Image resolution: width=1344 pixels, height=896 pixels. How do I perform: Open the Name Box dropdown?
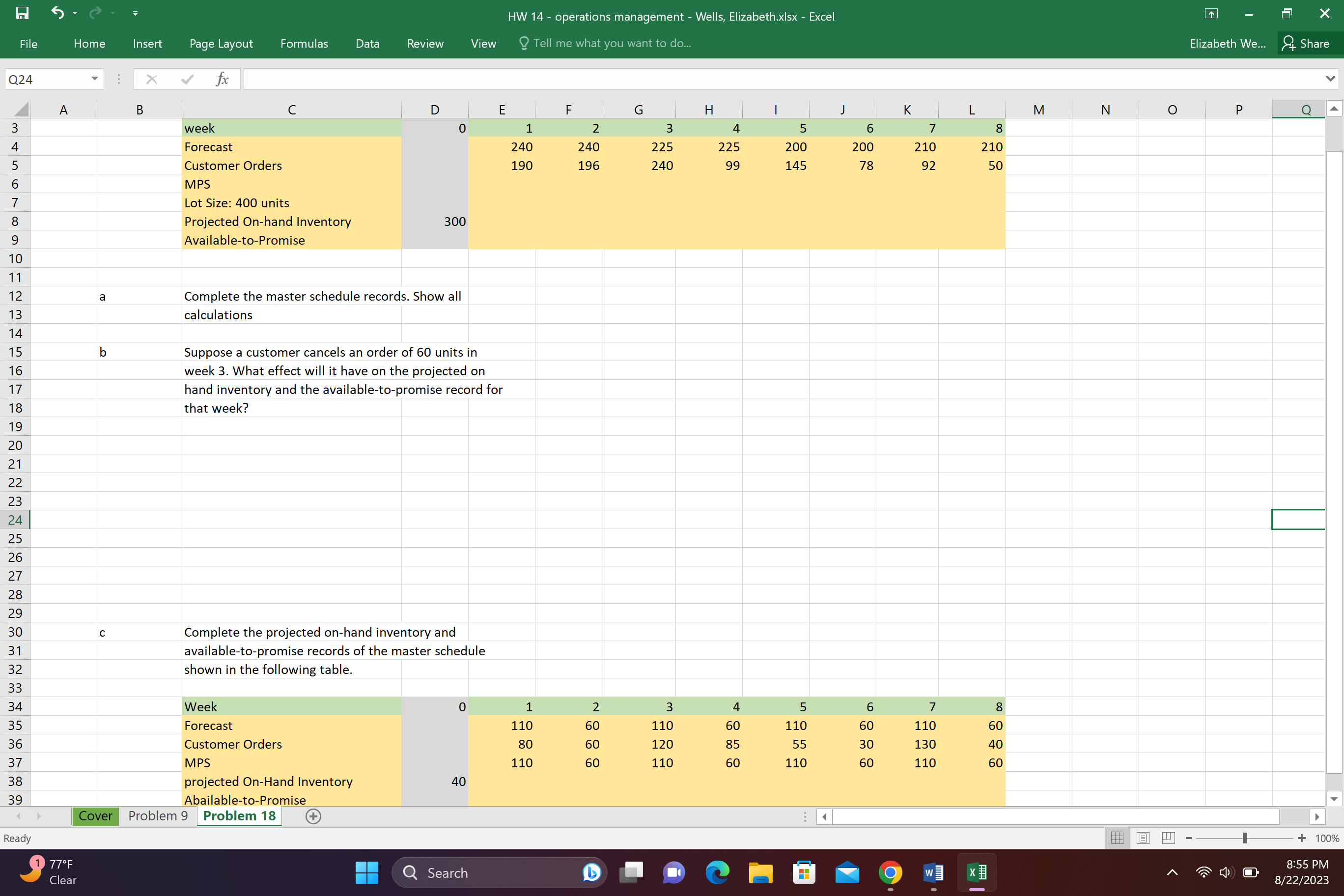95,79
